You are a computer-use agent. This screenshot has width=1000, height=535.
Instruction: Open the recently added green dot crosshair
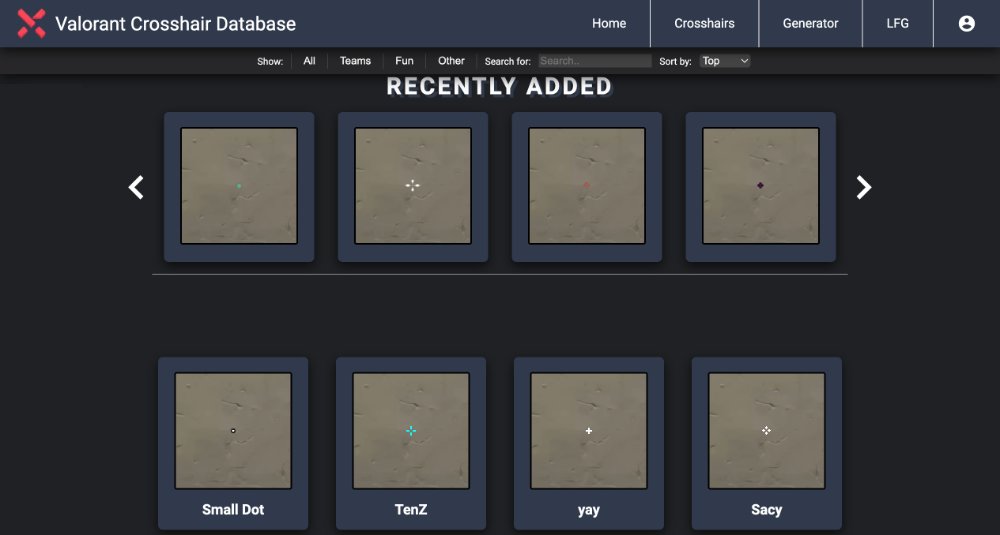point(239,186)
